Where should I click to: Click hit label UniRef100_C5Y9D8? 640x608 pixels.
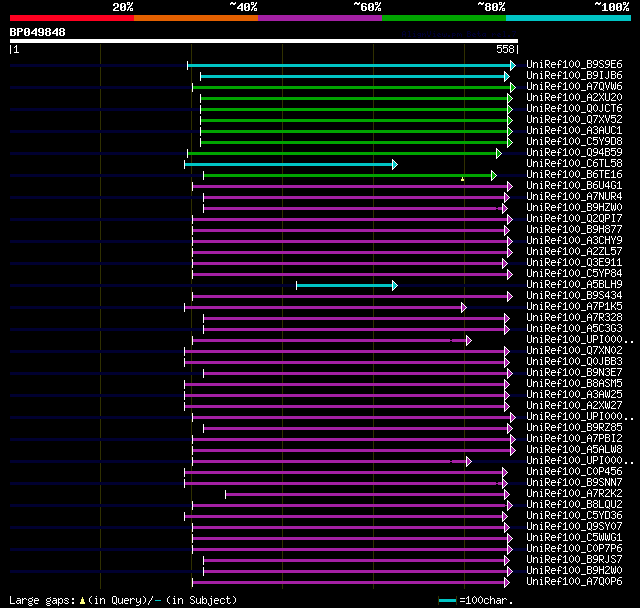[574, 142]
